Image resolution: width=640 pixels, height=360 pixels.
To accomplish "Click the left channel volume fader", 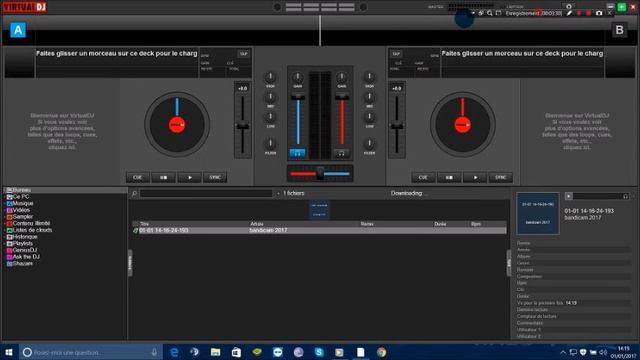I will click(x=298, y=97).
